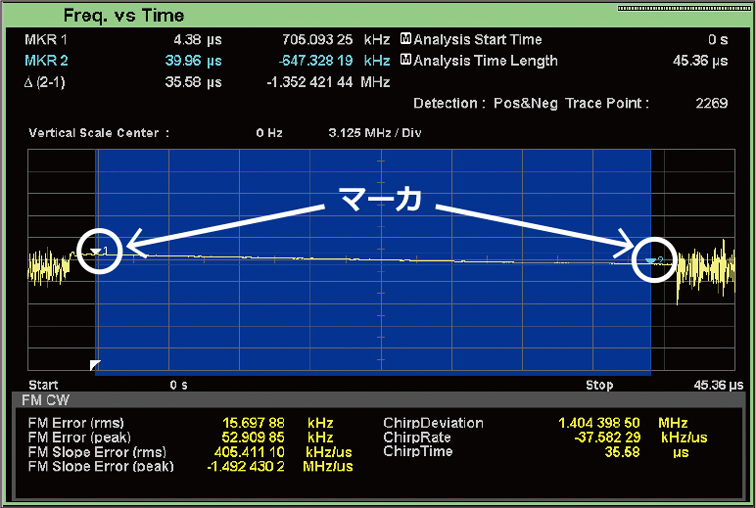Click the 3.125 MHz / Div scale value
This screenshot has height=508, width=756.
(x=375, y=133)
